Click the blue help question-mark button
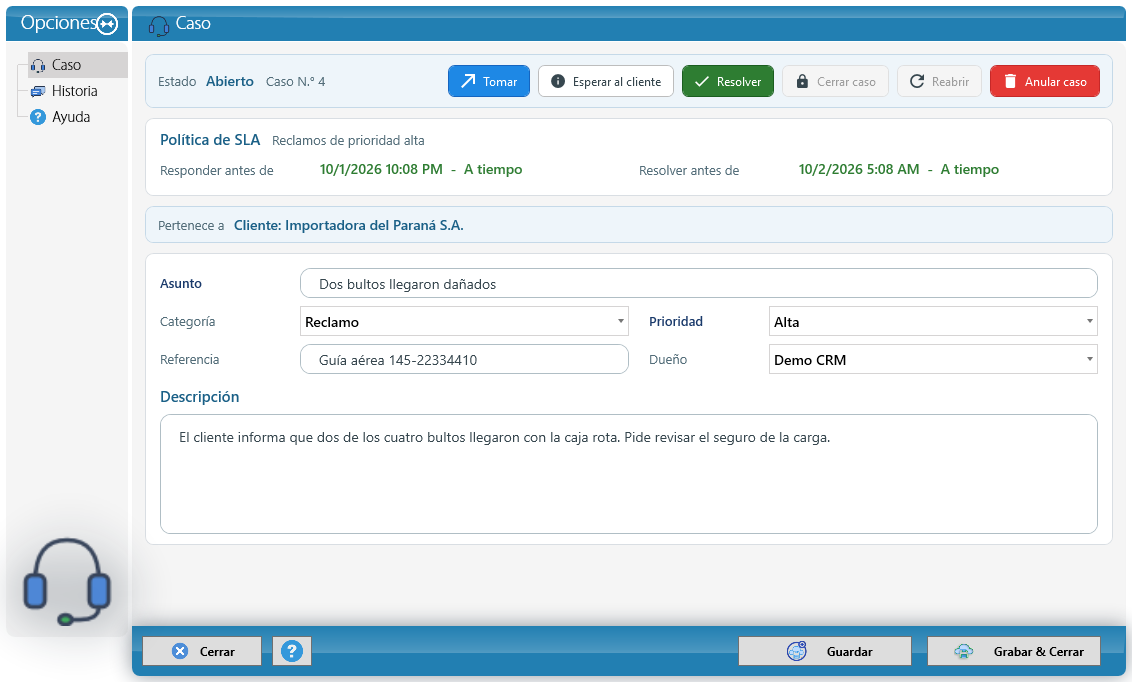1132x682 pixels. coord(292,651)
